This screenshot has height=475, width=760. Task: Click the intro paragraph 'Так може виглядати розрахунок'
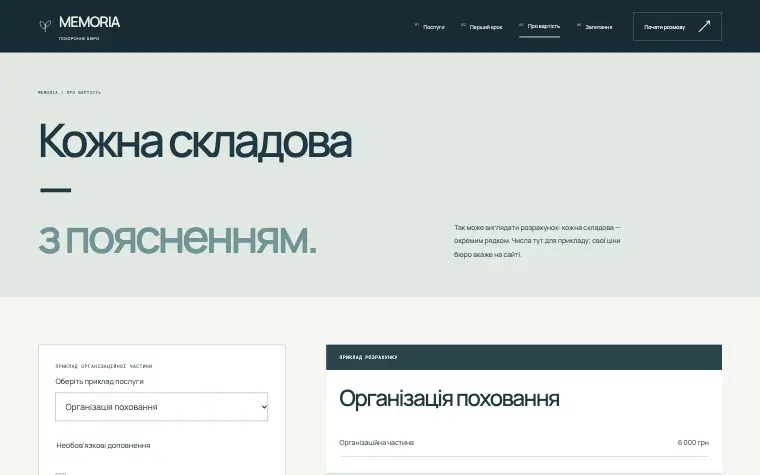537,241
